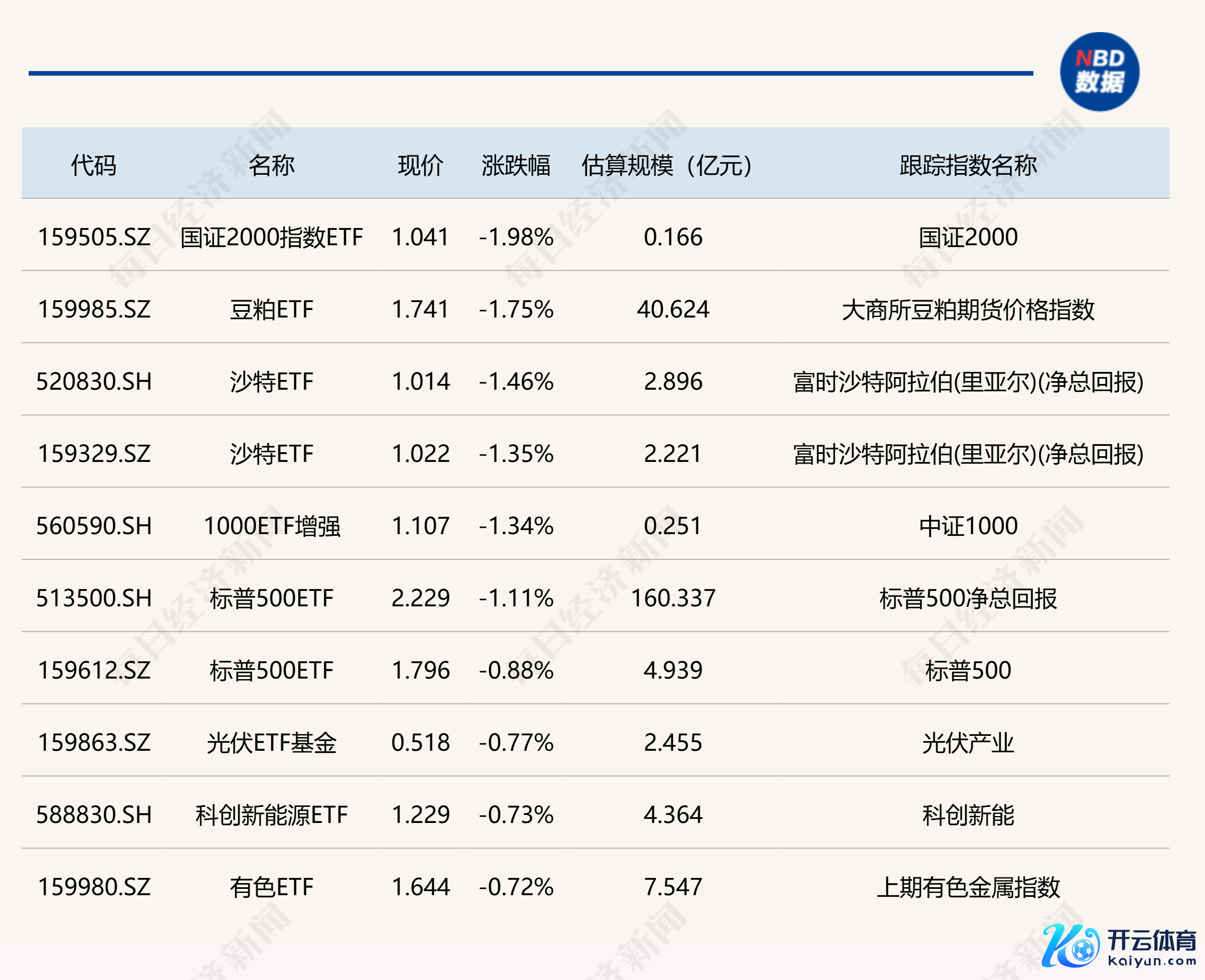Click the -1.98% change value
The height and width of the screenshot is (980, 1205).
point(516,237)
